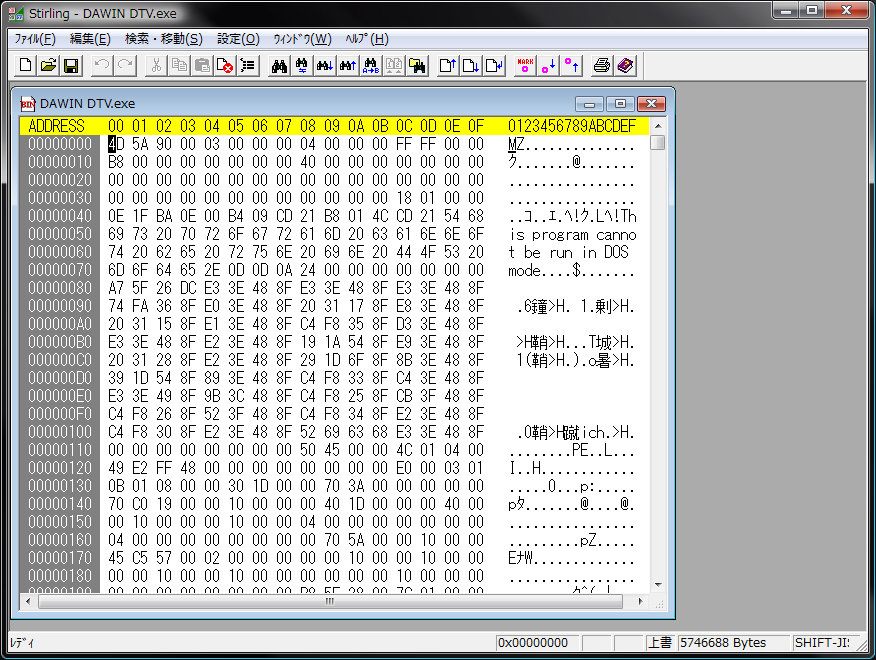Click the select-all lines list icon

(247, 66)
